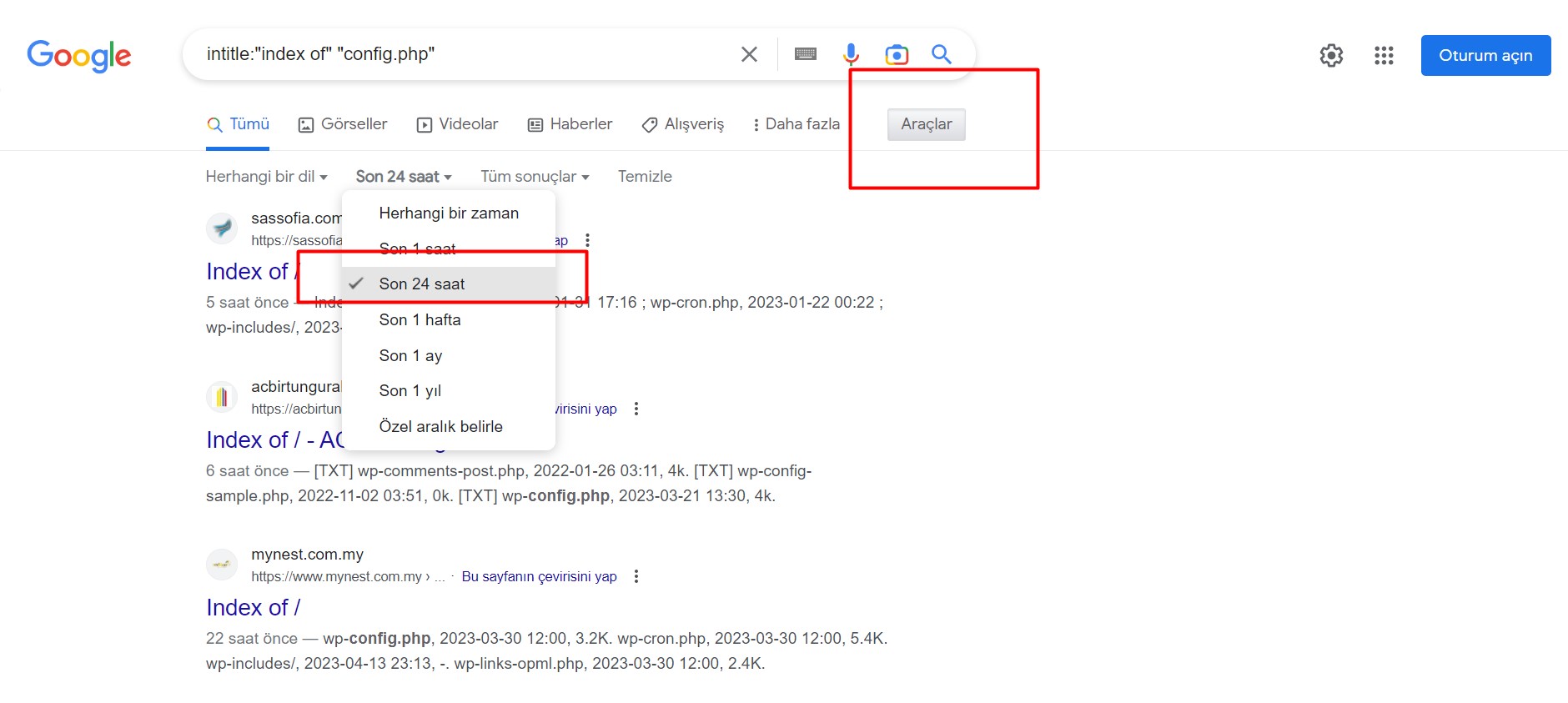Click inside the search query field
1568x703 pixels.
[x=467, y=54]
